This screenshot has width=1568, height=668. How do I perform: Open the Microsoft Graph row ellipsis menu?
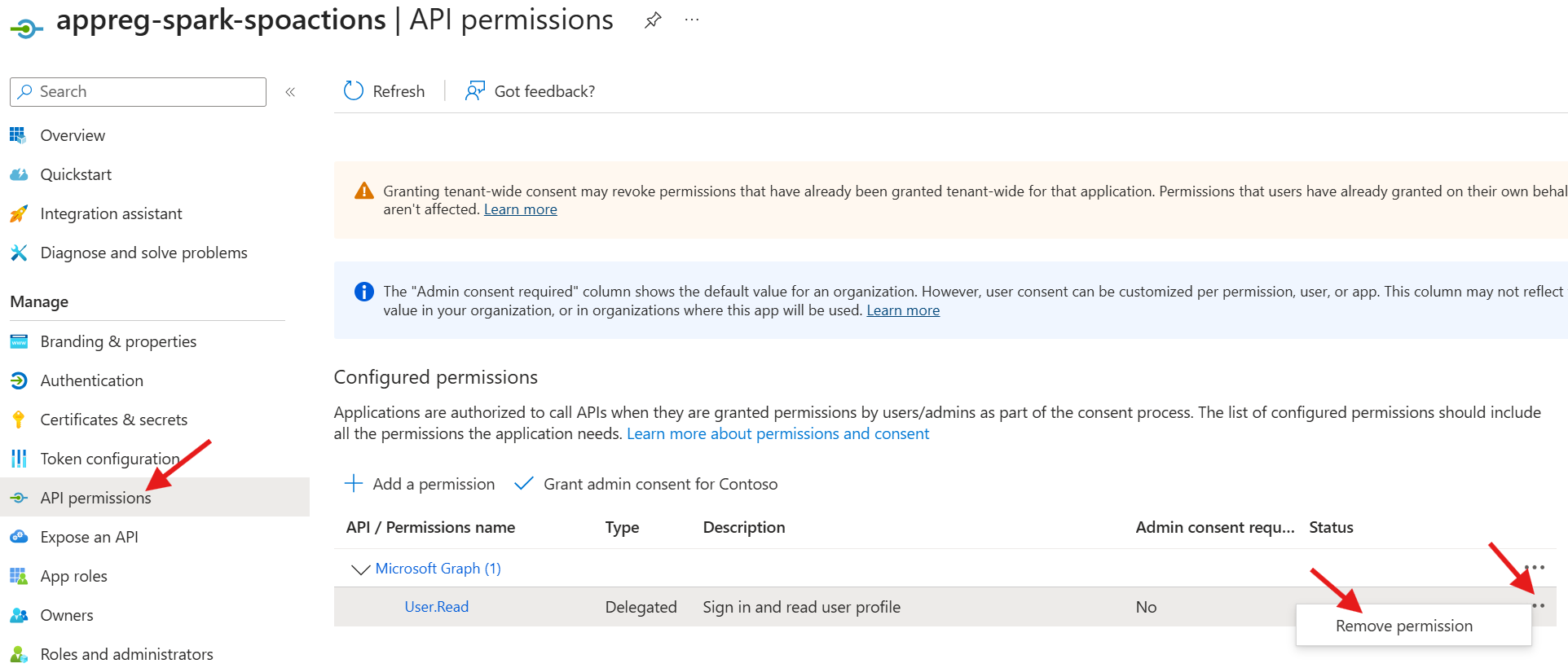click(x=1534, y=568)
